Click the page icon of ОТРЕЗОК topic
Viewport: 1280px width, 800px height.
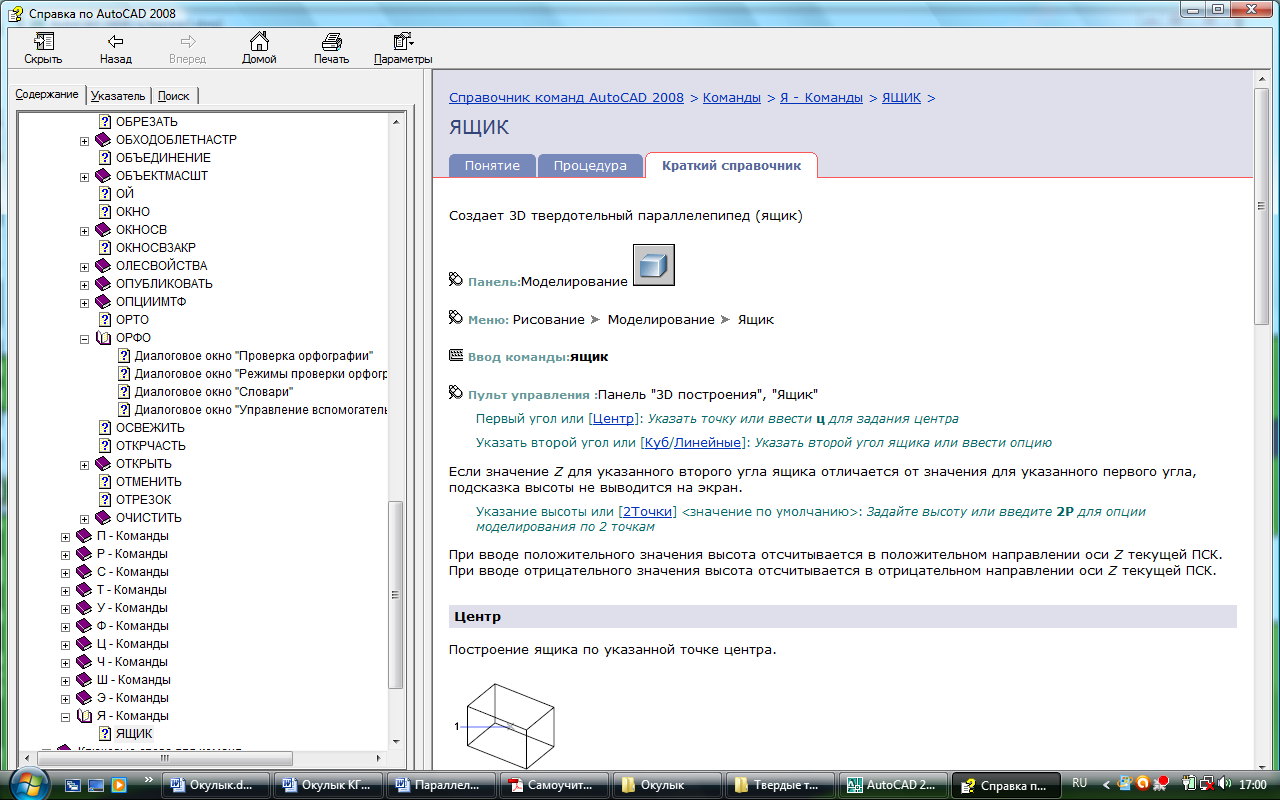point(105,500)
